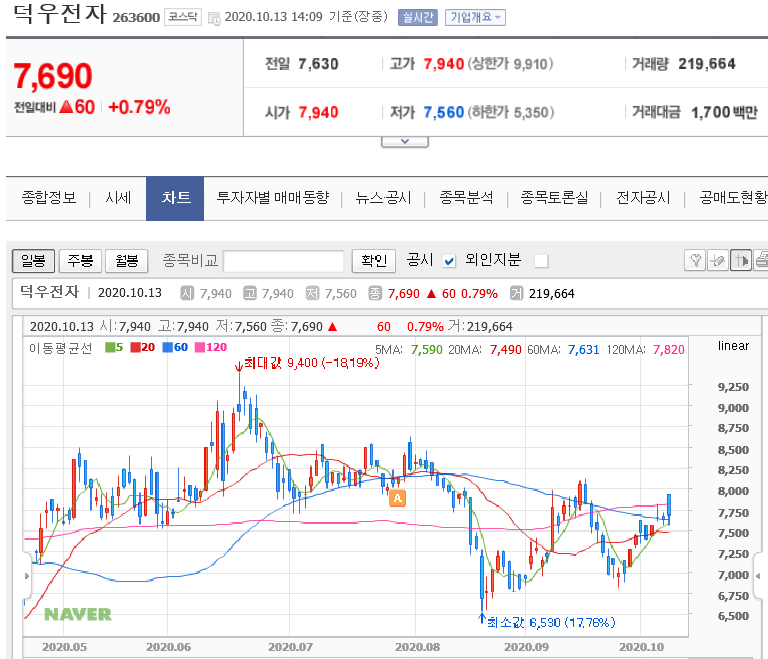The image size is (768, 659).
Task: Open the 종목분석 tab
Action: click(466, 198)
